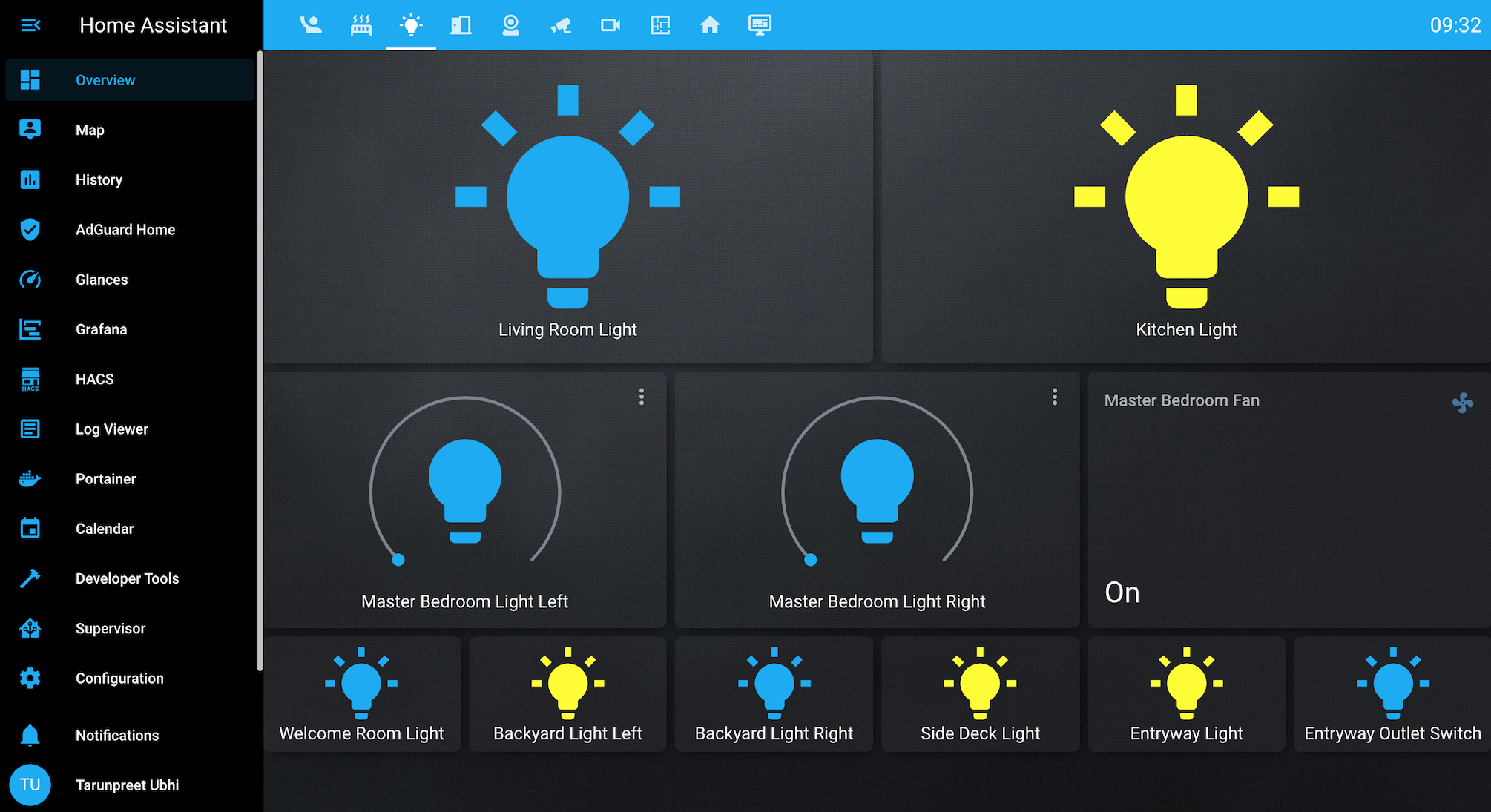This screenshot has width=1491, height=812.
Task: Open the floorplan tab icon
Action: 660,25
